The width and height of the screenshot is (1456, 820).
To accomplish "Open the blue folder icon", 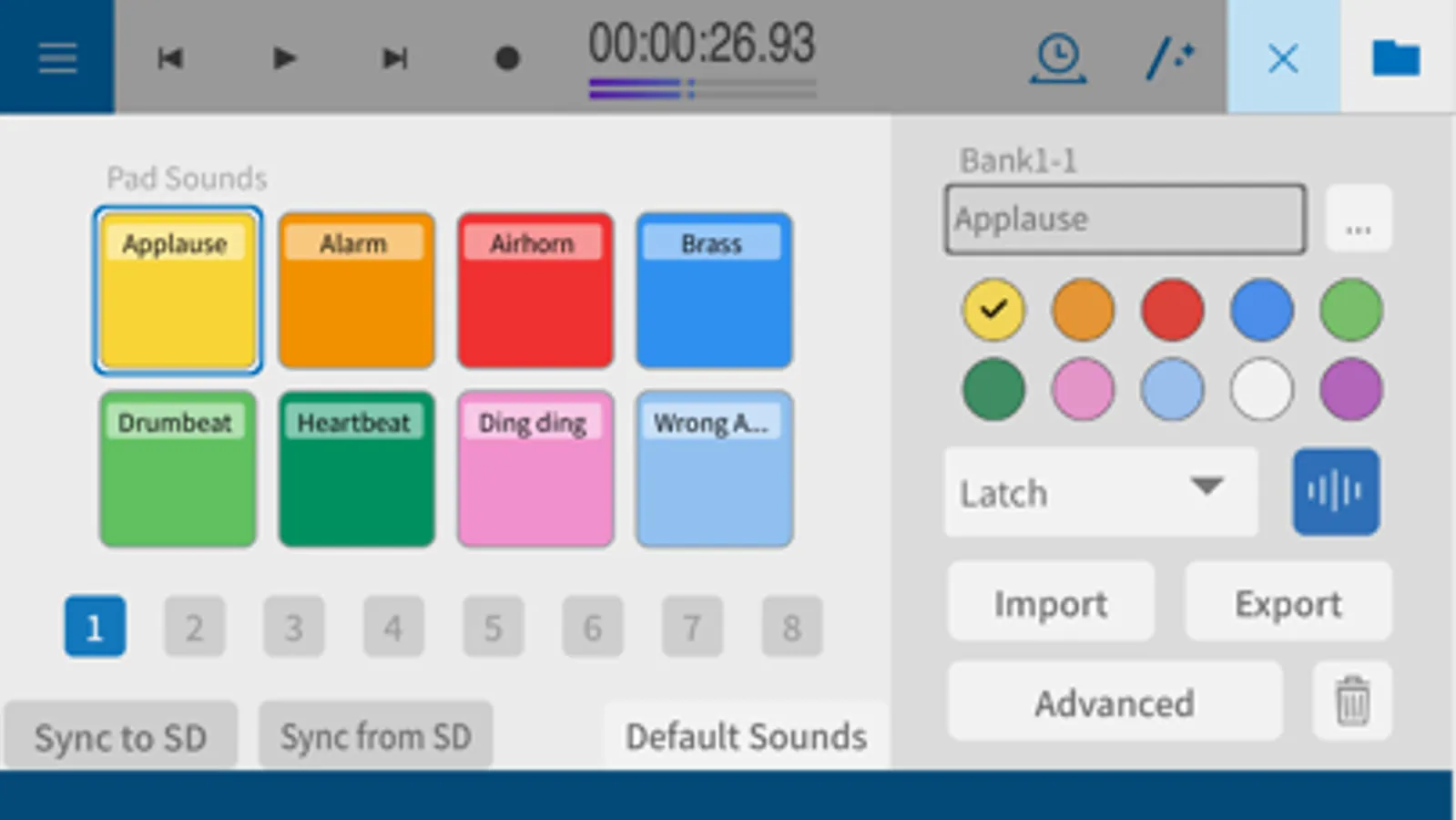I will (x=1396, y=58).
